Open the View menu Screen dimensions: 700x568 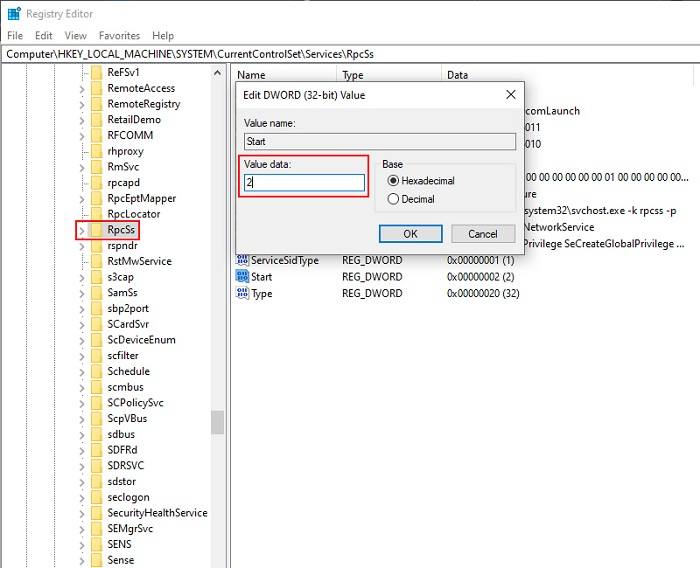click(x=75, y=36)
